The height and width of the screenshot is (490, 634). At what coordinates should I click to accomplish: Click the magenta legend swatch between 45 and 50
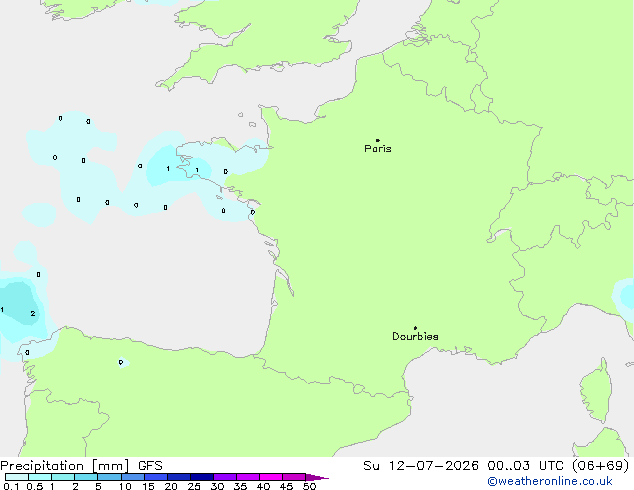pos(294,477)
